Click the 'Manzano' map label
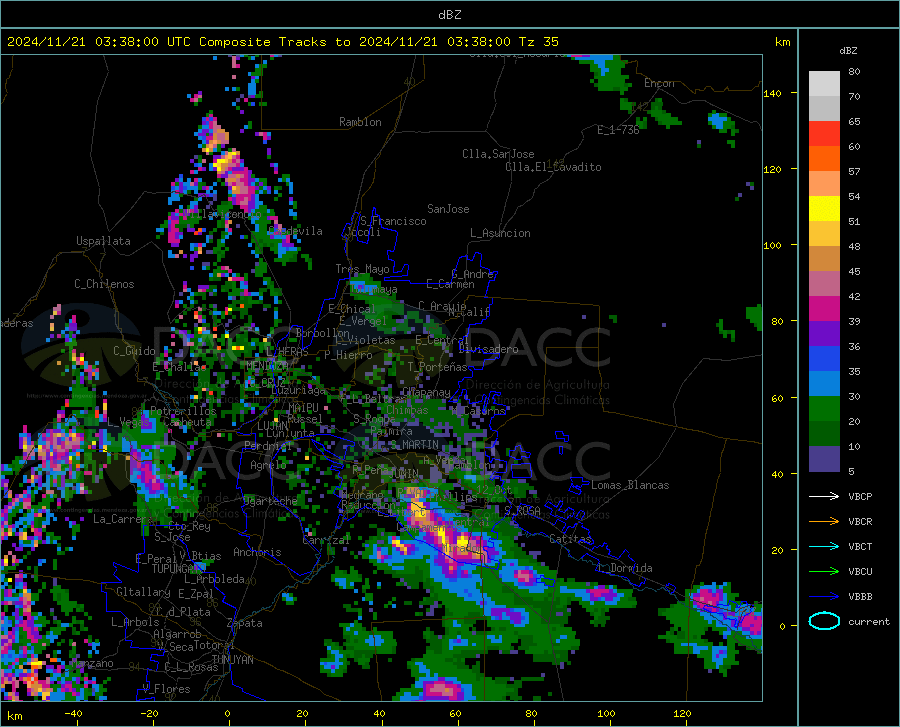Screen dimensions: 900x727 pos(92,663)
